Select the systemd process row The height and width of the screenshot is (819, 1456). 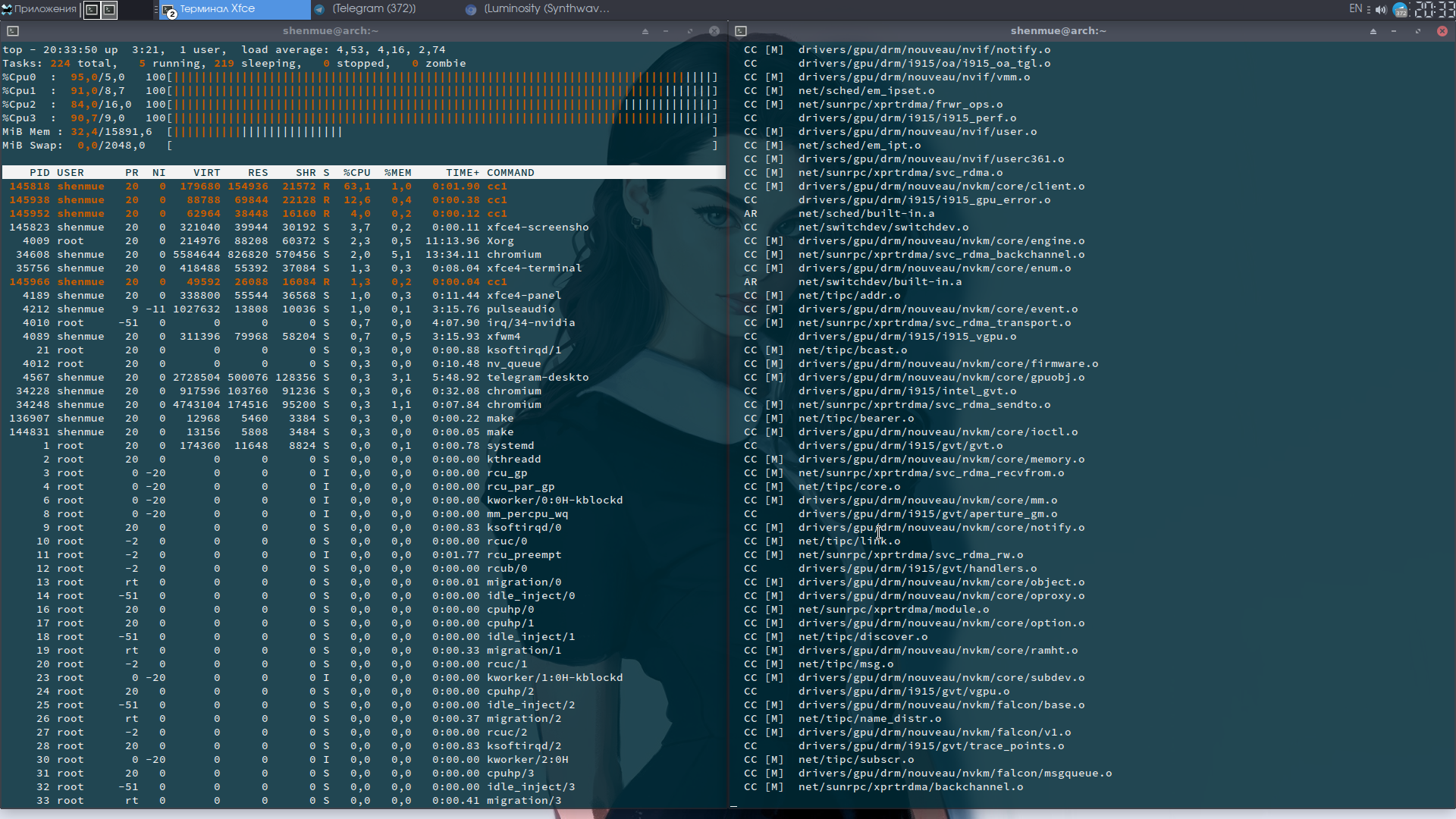click(x=363, y=446)
